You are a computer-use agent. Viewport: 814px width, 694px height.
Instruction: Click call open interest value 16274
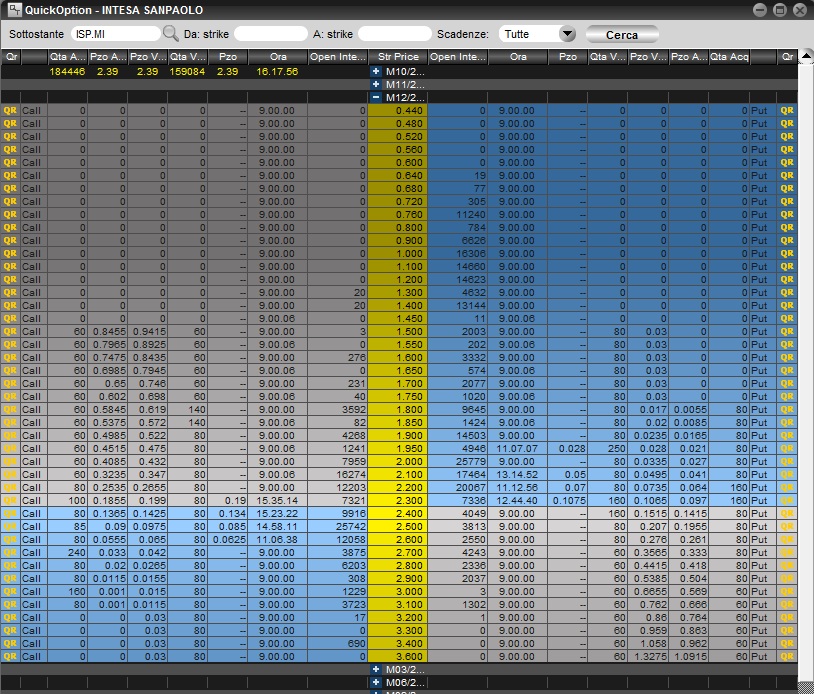[x=351, y=474]
